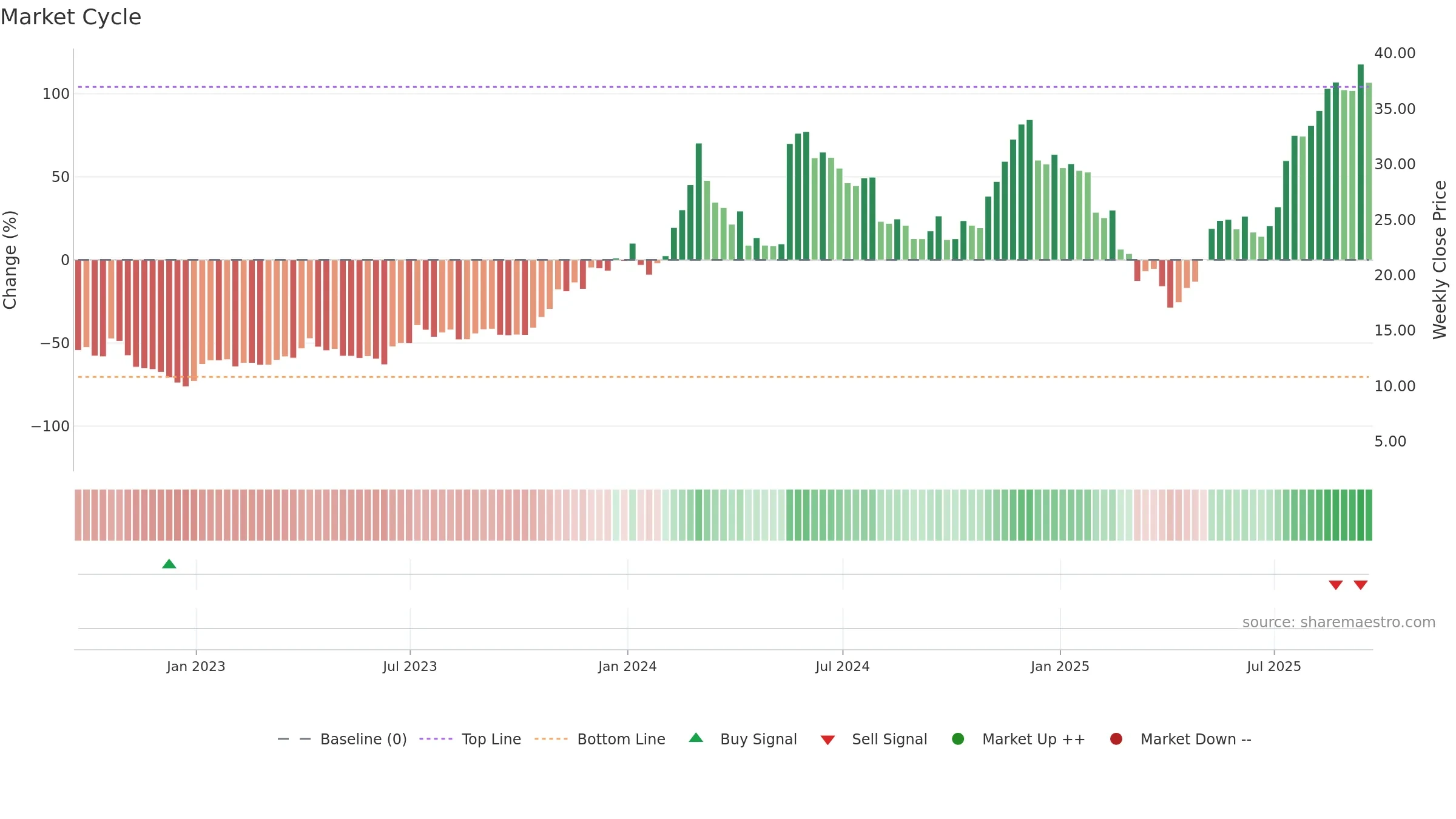Screen dimensions: 1456x819
Task: Click the orange dotted bottom line on chart
Action: point(722,377)
